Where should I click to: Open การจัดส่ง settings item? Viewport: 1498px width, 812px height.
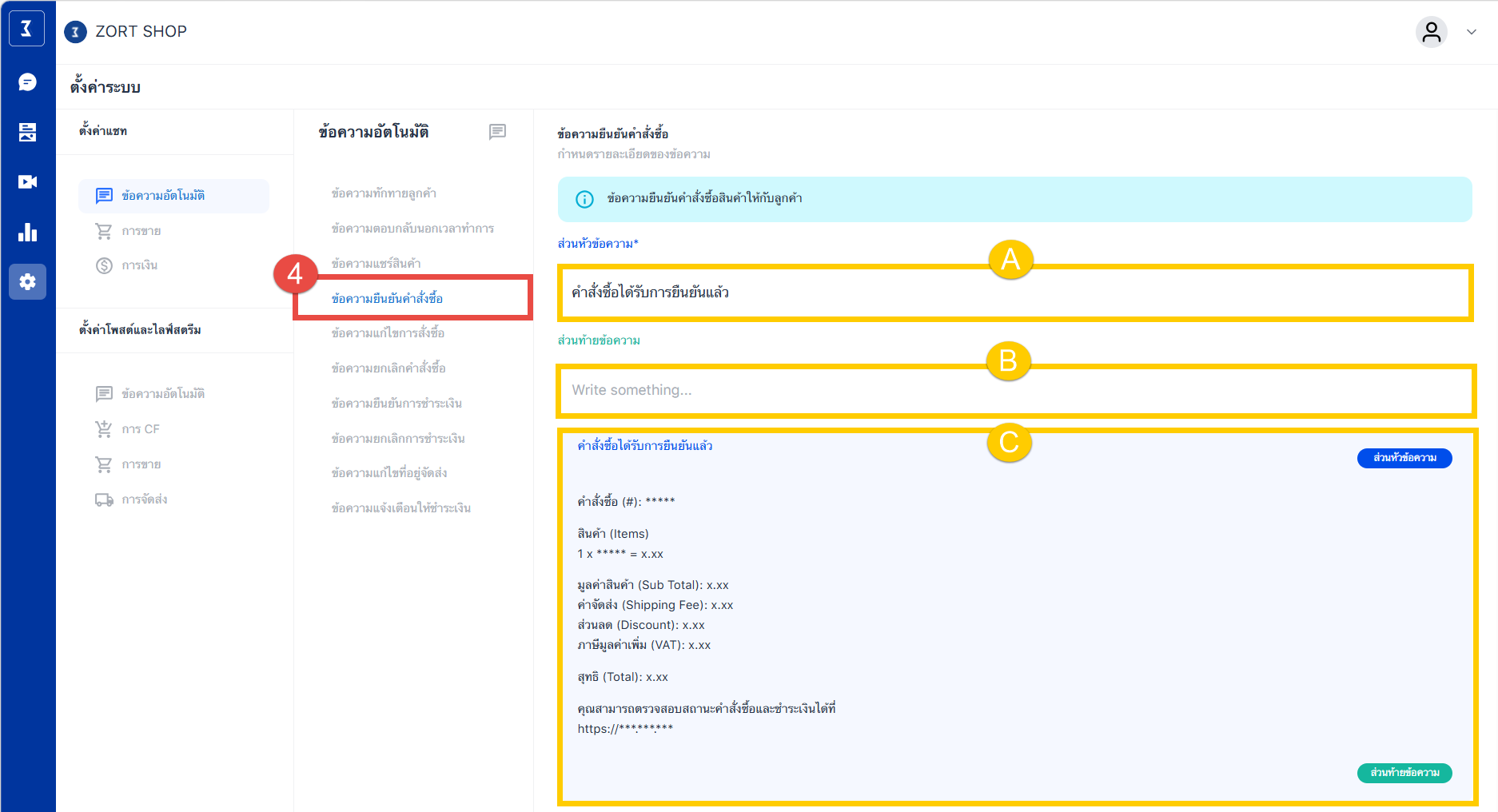coord(145,500)
